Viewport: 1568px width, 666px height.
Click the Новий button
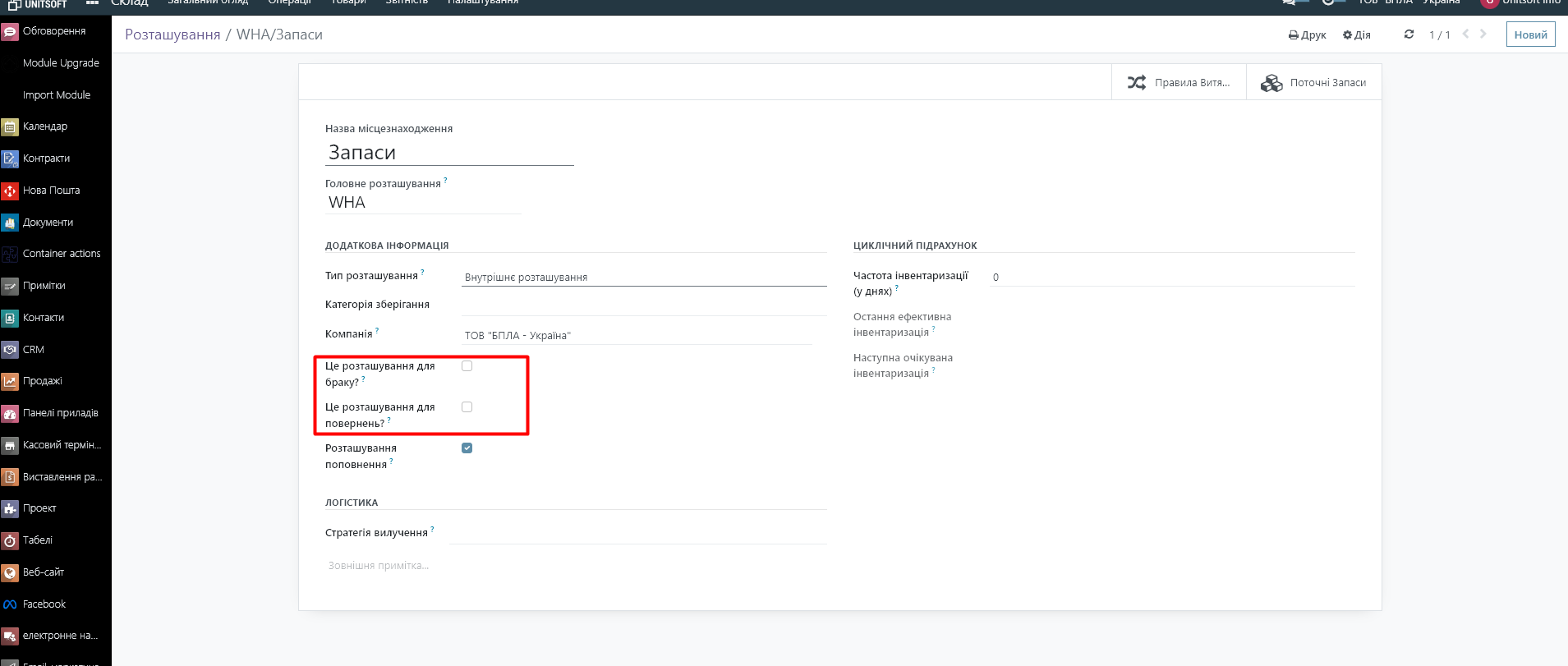[1530, 34]
